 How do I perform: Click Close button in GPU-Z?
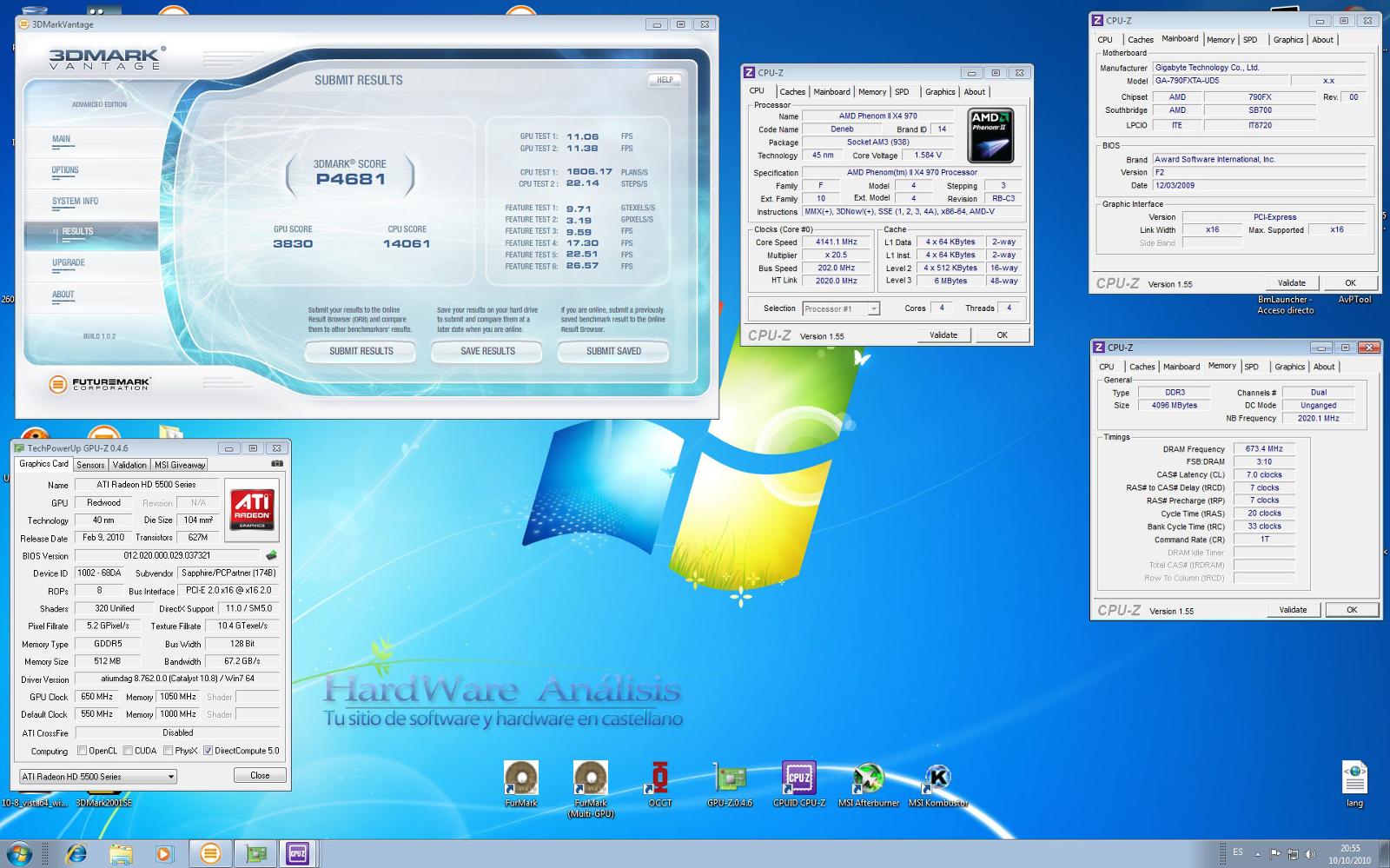pos(260,775)
